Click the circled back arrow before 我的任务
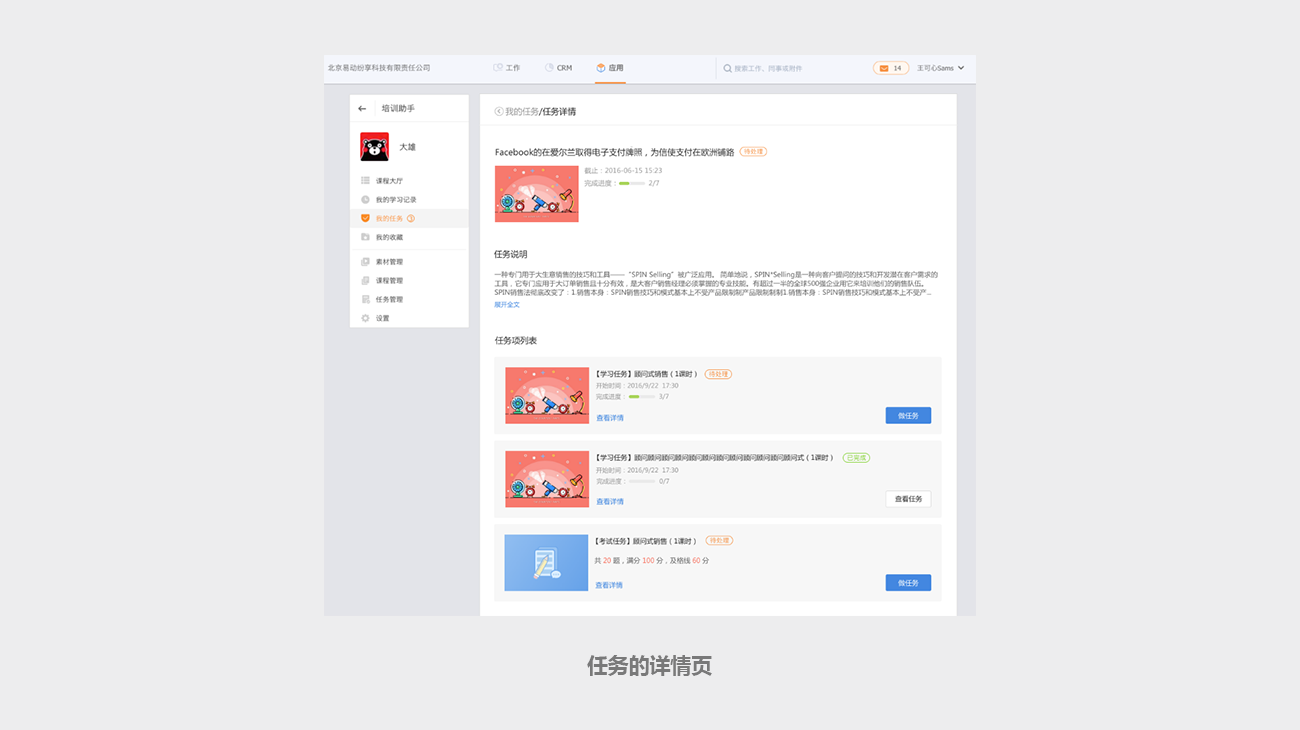This screenshot has height=730, width=1300. point(499,112)
